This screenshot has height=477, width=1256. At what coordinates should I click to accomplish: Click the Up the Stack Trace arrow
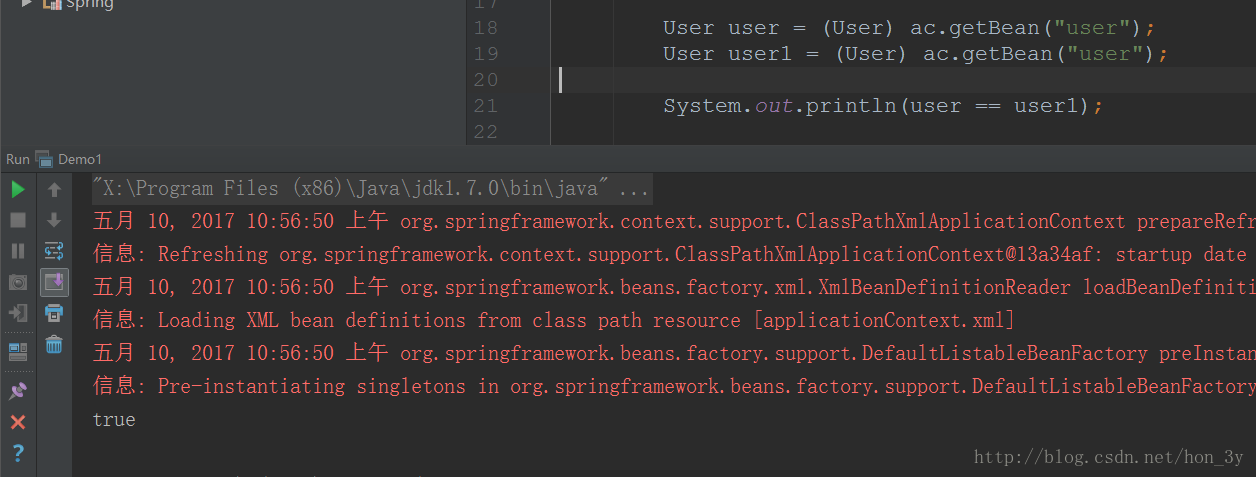point(54,189)
